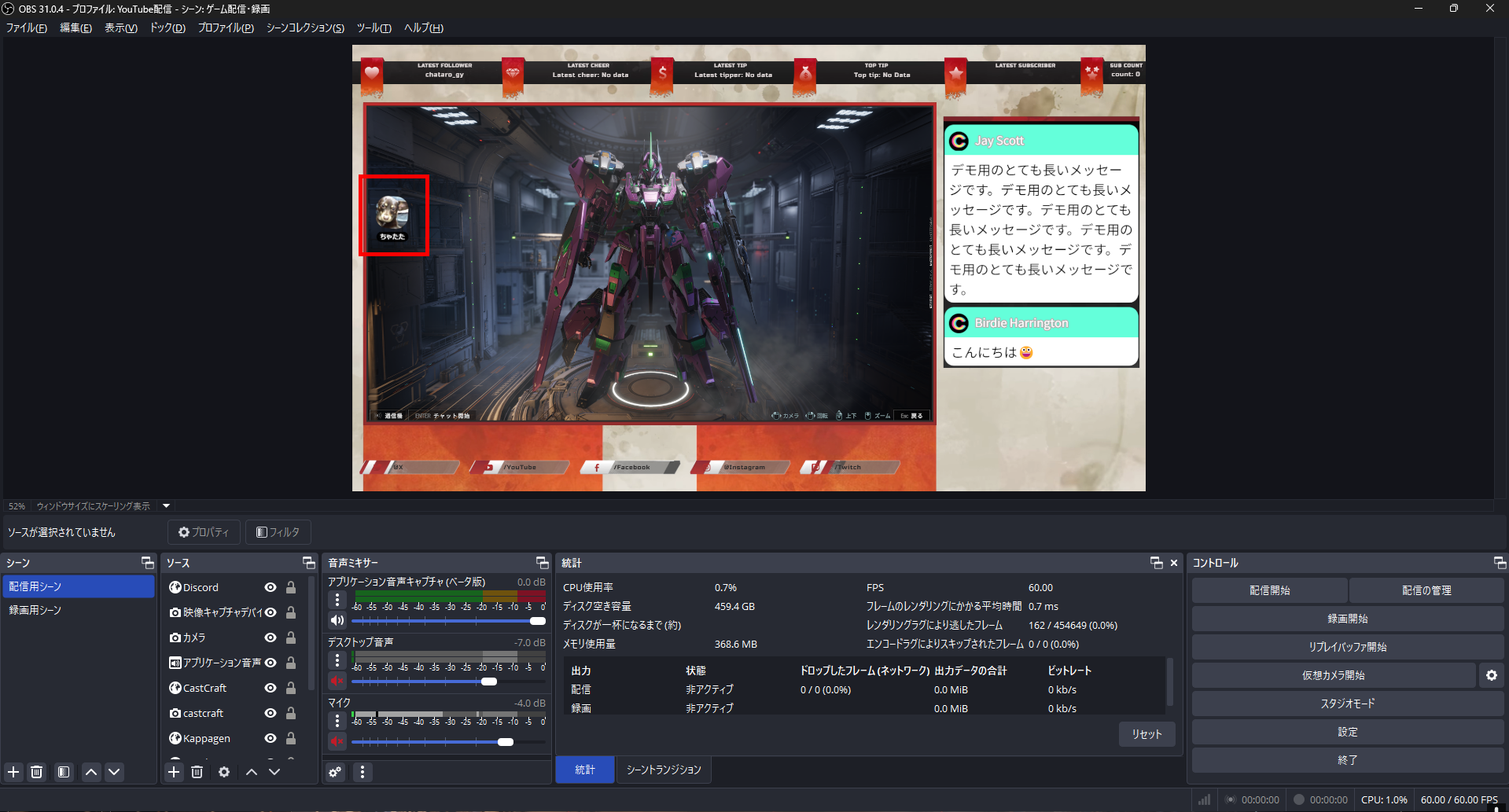Viewport: 1509px width, 812px height.
Task: Switch to the シーントランジション tab
Action: [664, 770]
